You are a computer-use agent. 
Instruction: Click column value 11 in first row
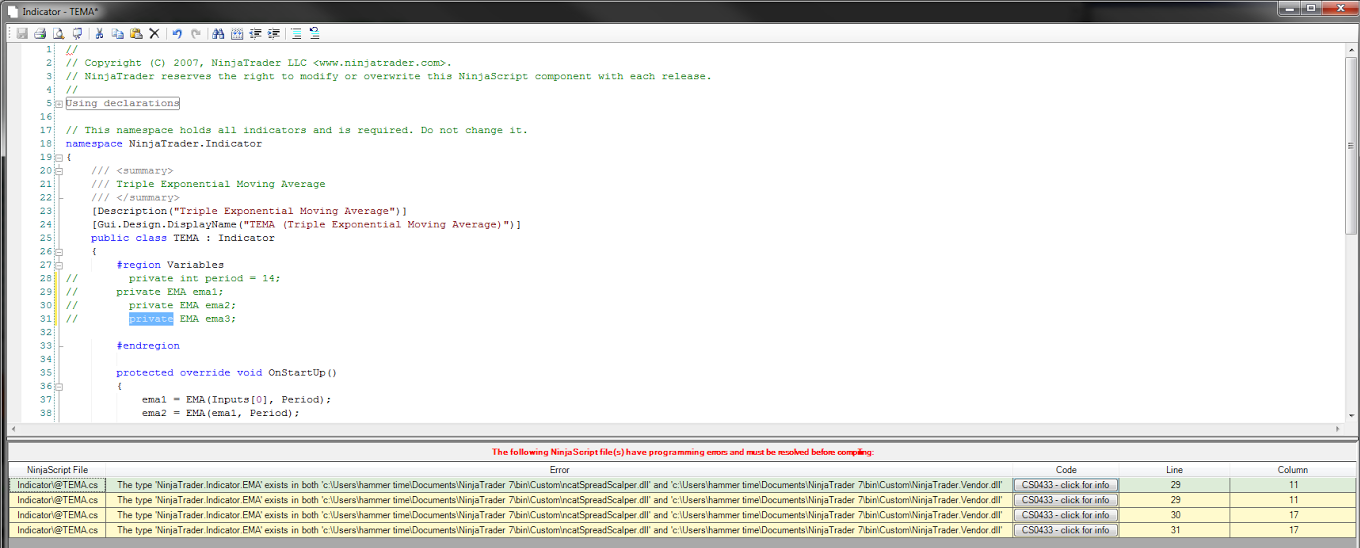tap(1292, 485)
